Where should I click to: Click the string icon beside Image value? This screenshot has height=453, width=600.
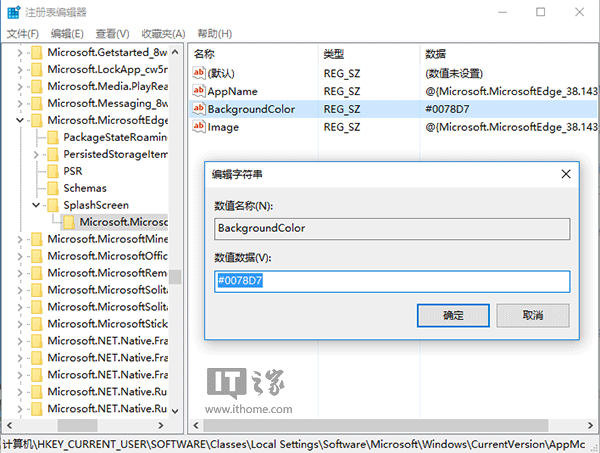coord(199,126)
